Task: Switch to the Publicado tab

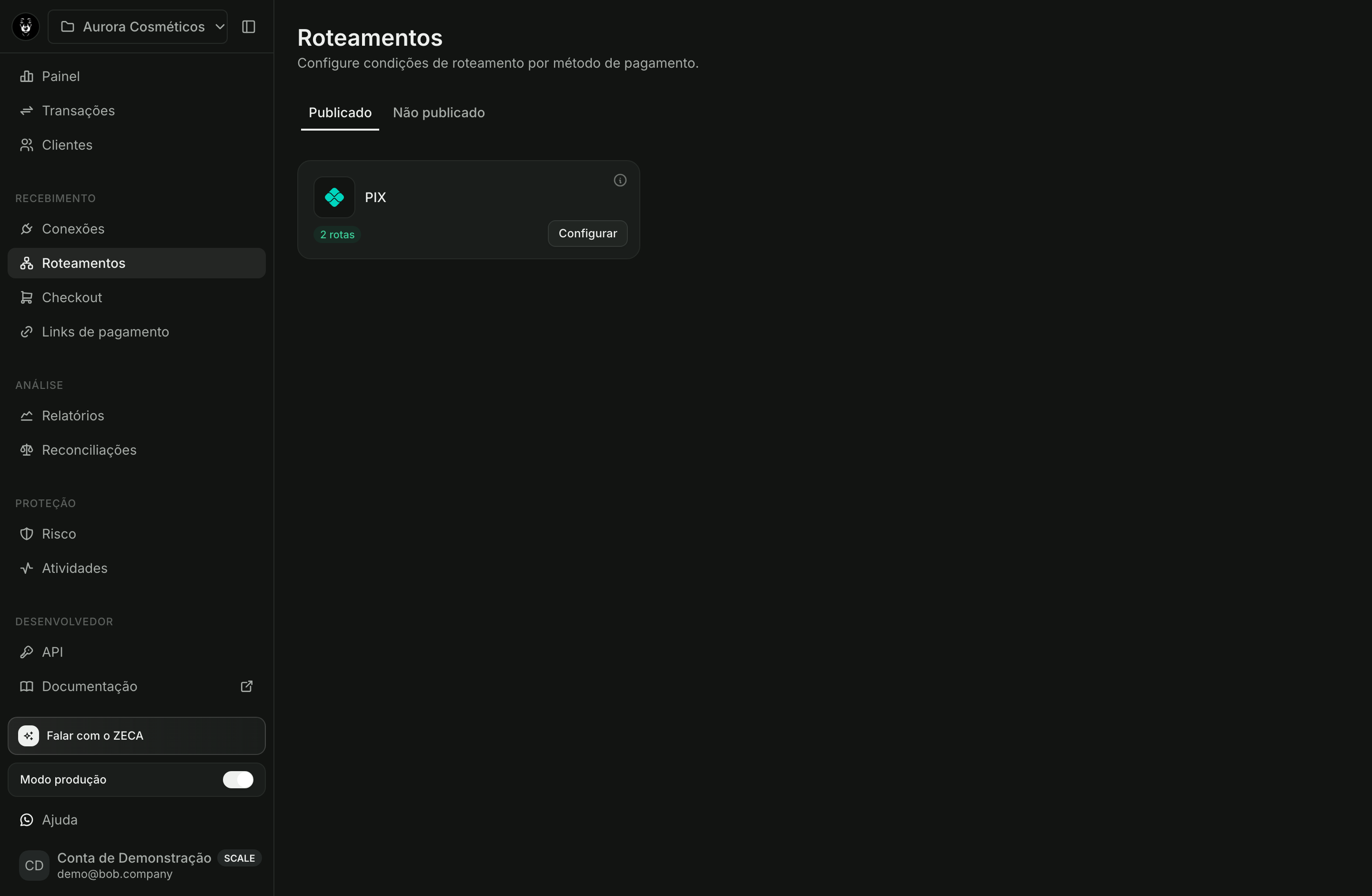Action: coord(340,113)
